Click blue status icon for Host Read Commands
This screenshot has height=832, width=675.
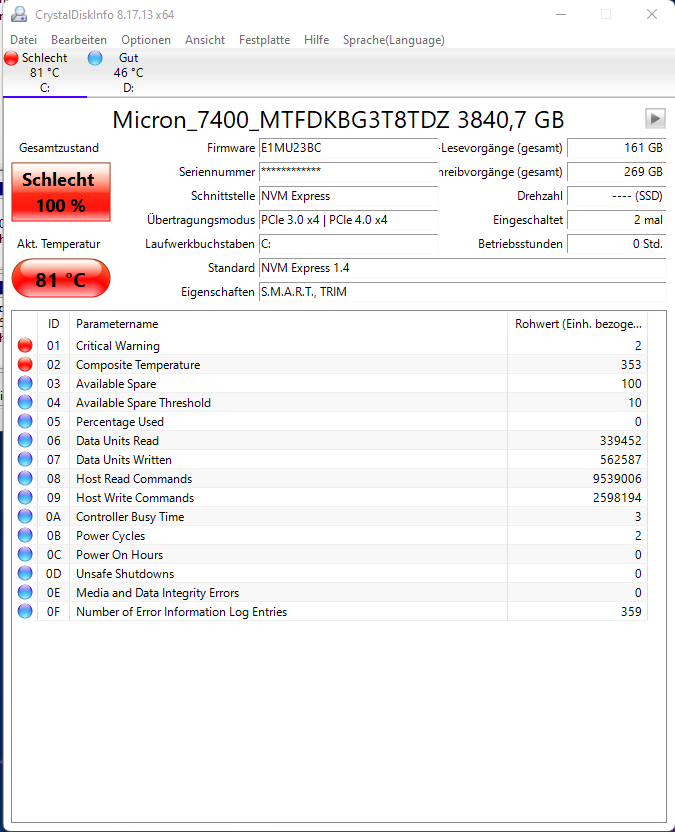[25, 478]
